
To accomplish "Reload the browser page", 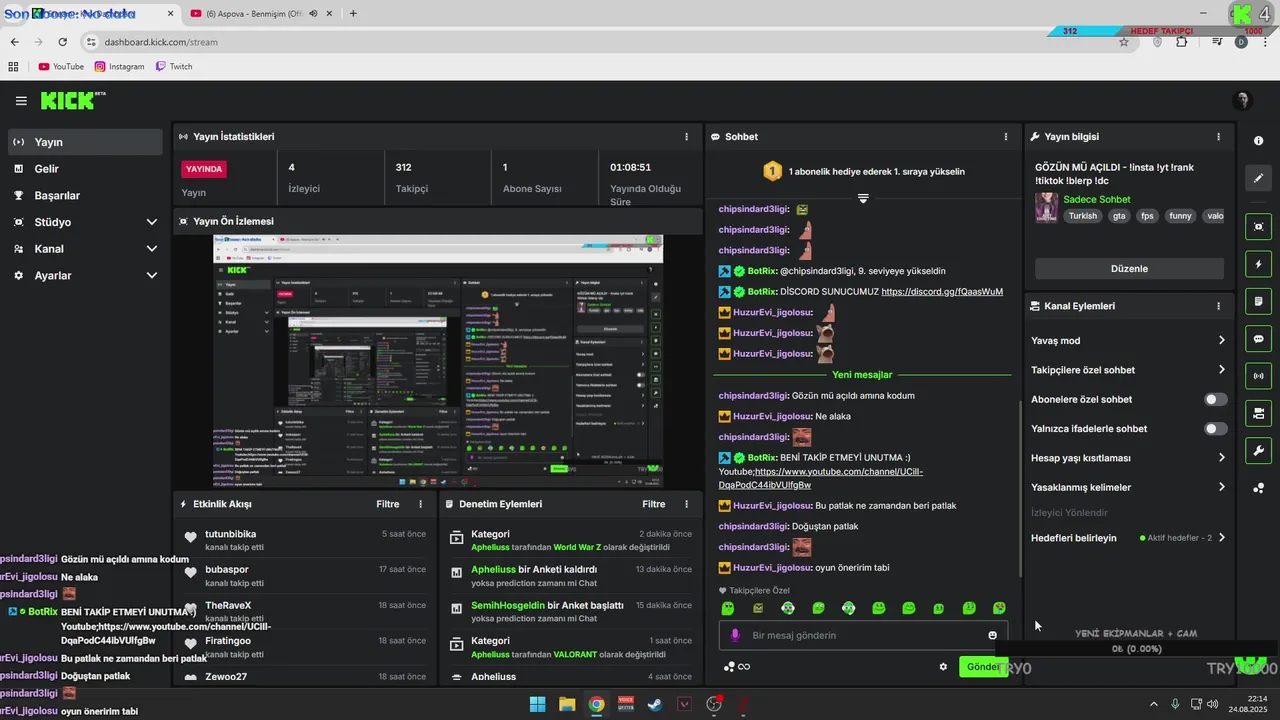I will click(x=62, y=42).
